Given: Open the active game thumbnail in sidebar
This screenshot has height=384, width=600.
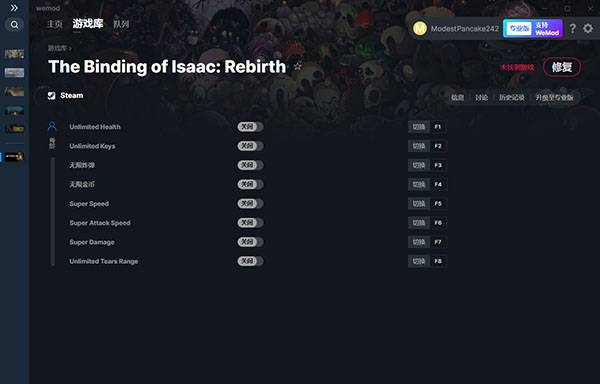Looking at the screenshot, I should point(14,157).
